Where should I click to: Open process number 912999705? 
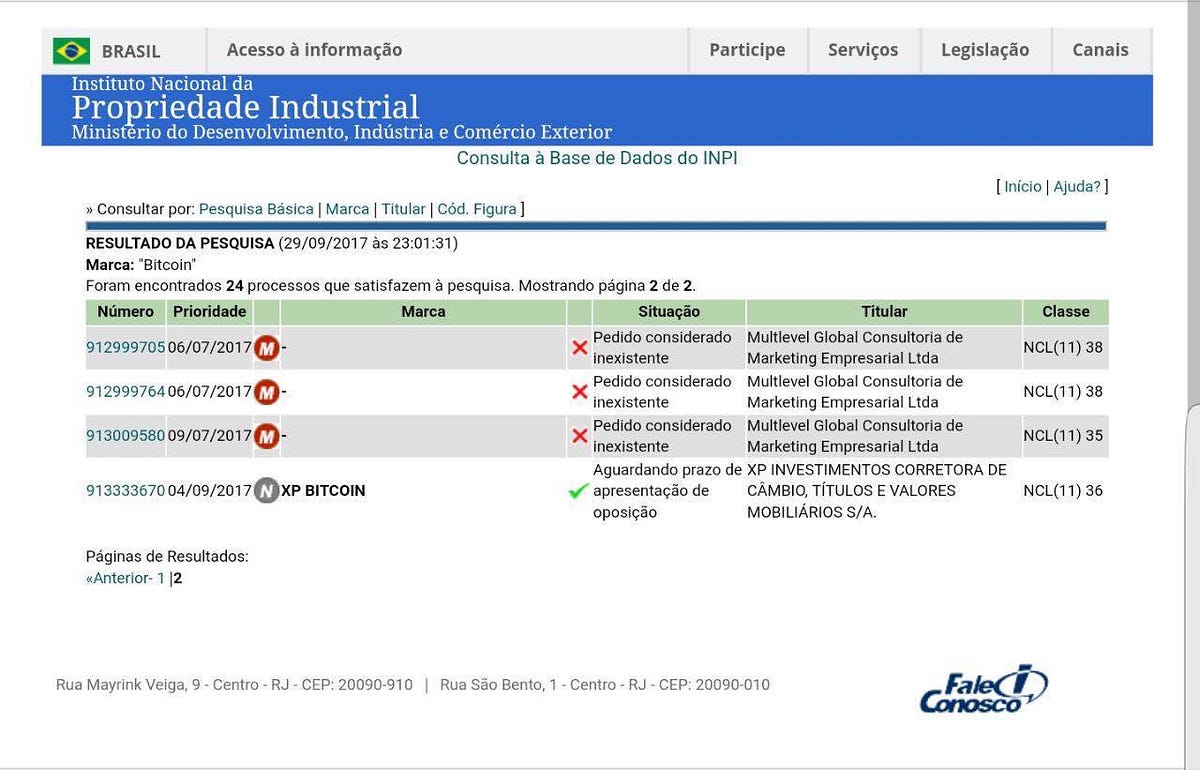click(126, 348)
